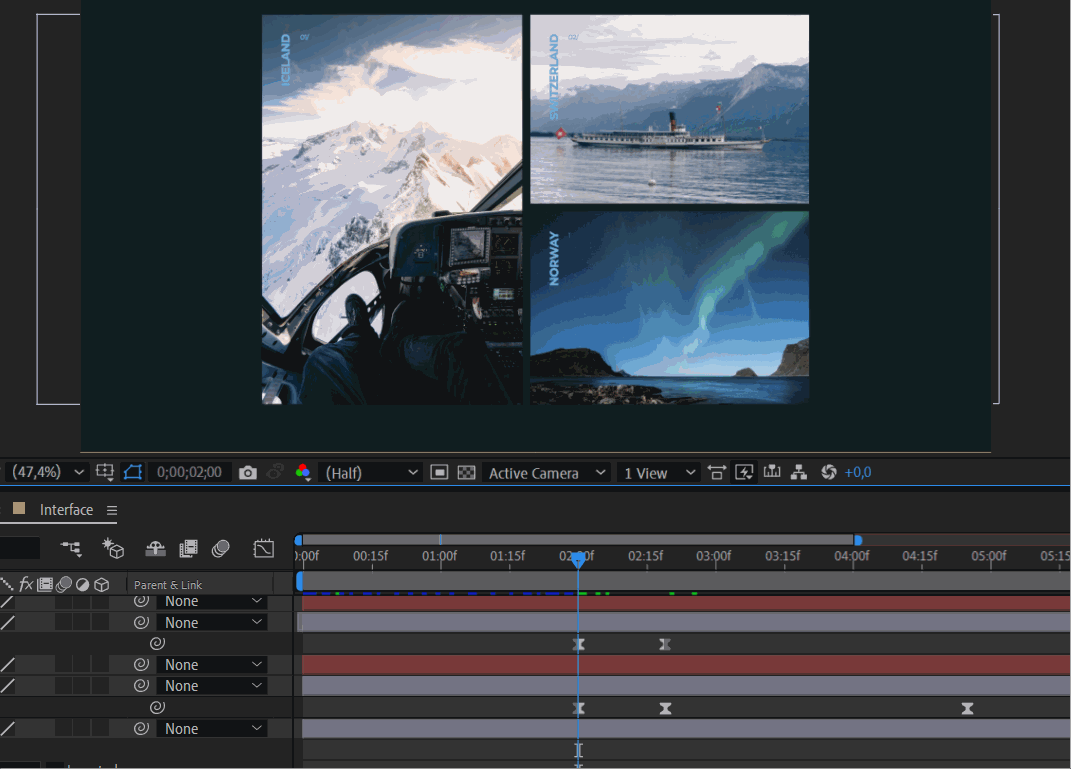Click the Draft 3D icon
1071x769 pixels.
point(114,548)
